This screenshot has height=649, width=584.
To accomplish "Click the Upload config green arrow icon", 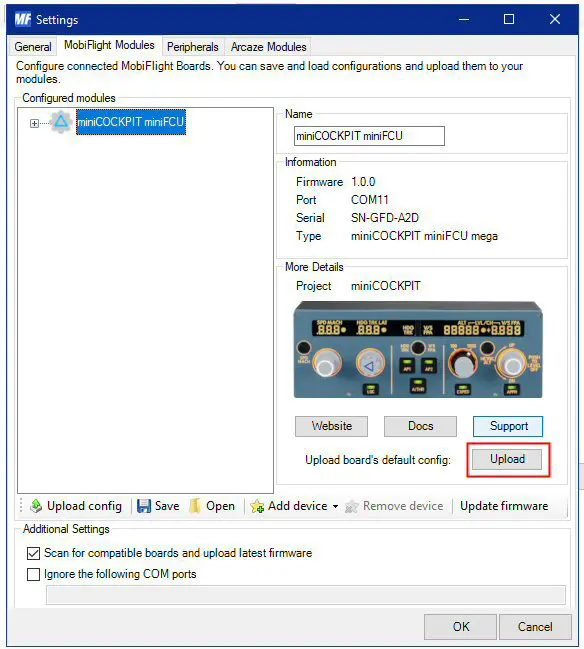I will point(36,506).
